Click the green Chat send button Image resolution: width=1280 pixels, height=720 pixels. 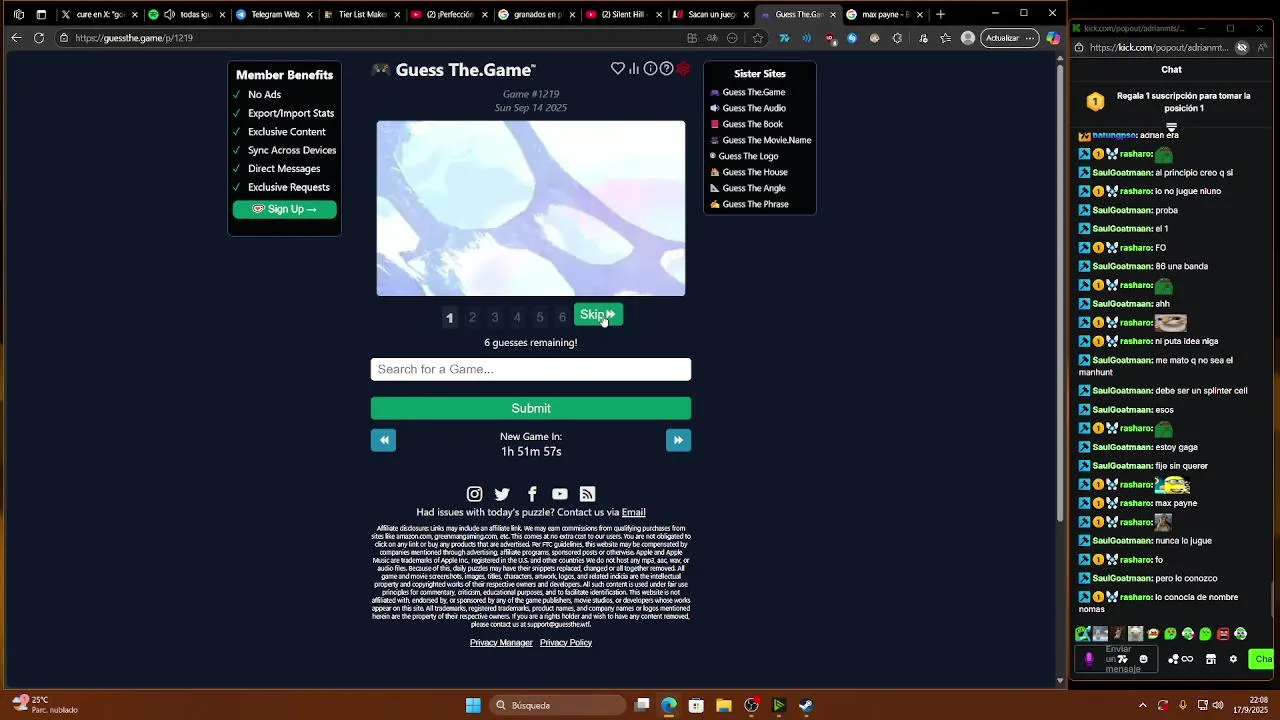(x=1263, y=659)
